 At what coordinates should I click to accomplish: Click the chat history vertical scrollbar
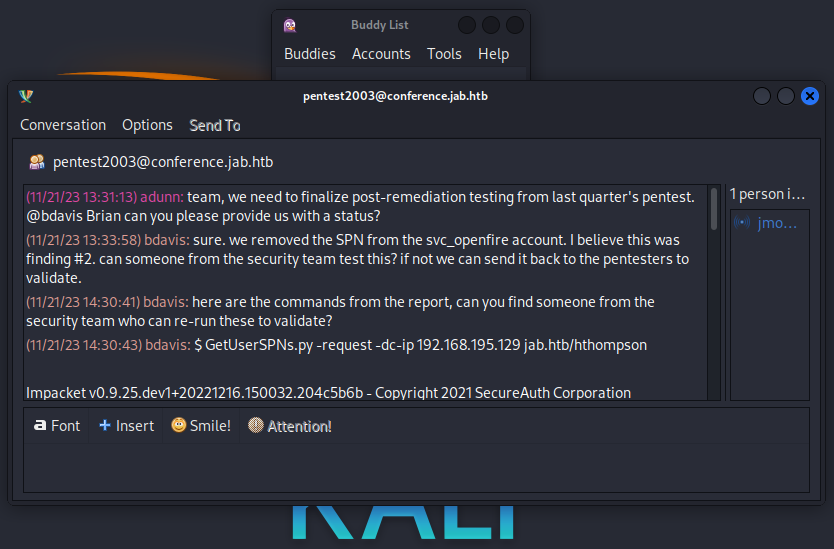click(714, 290)
